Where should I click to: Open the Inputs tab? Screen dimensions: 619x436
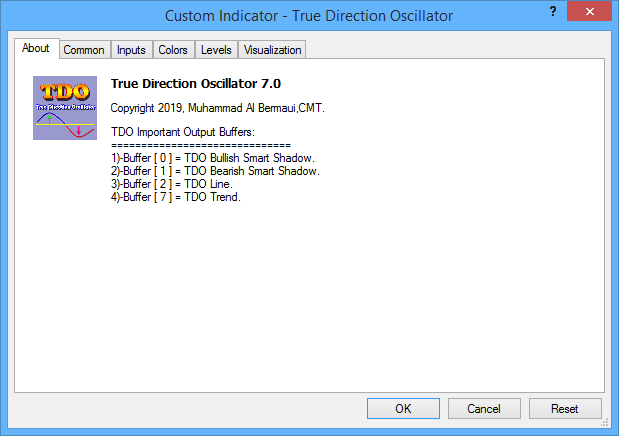pyautogui.click(x=131, y=50)
